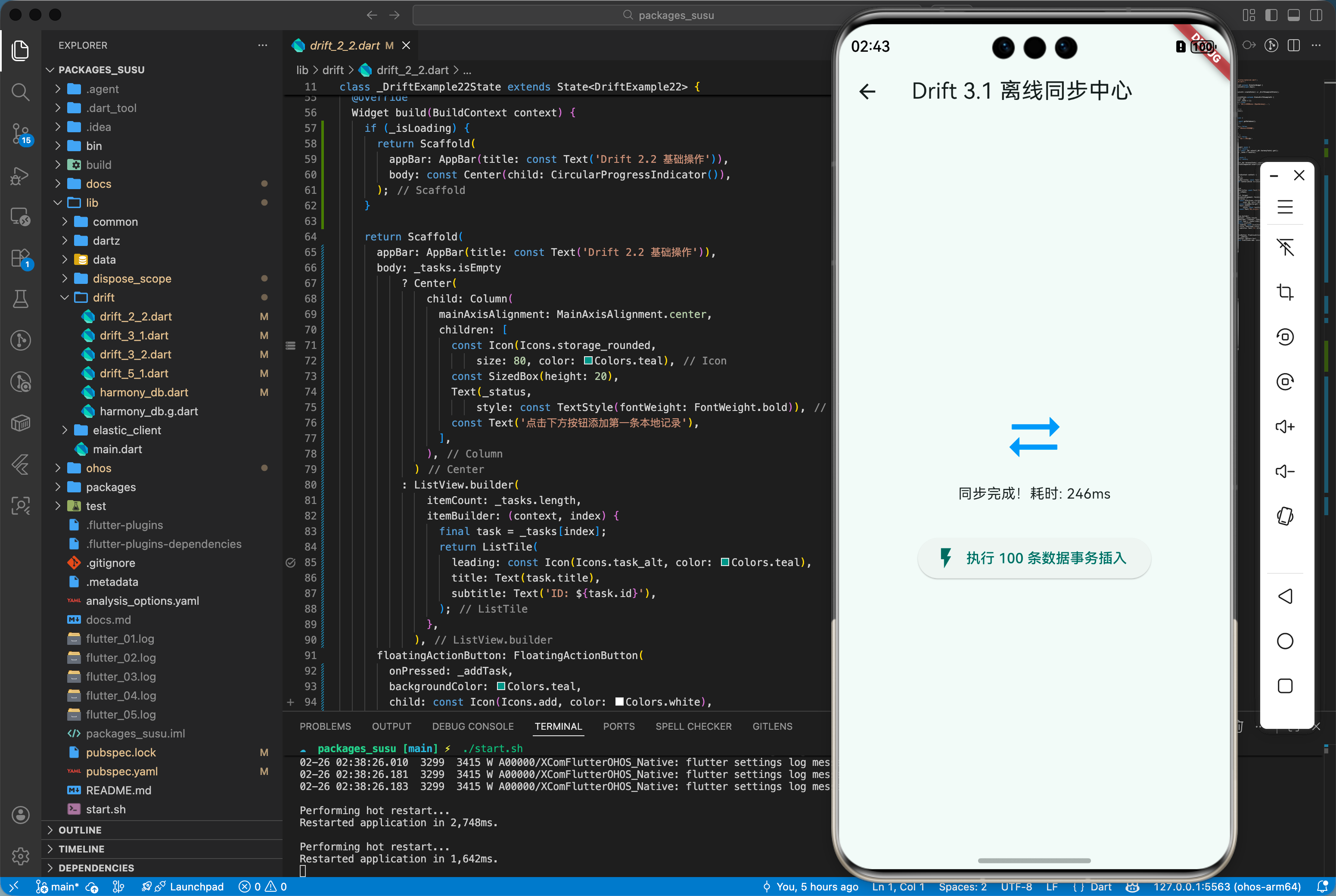This screenshot has height=896, width=1336.
Task: Switch to the DEBUG CONSOLE tab
Action: (472, 726)
